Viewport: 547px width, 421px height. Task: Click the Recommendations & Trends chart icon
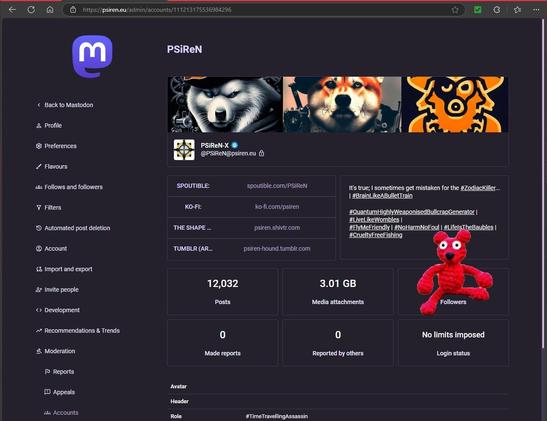[x=39, y=331]
